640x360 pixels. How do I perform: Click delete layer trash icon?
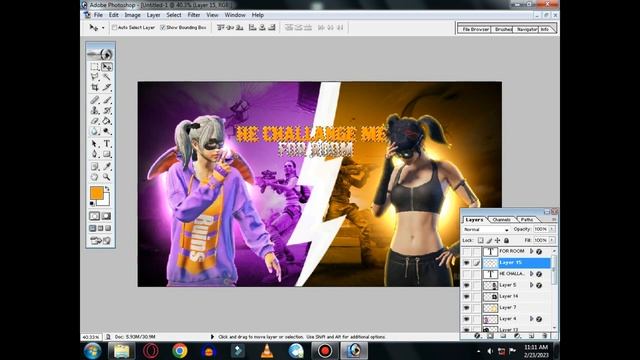[x=544, y=336]
